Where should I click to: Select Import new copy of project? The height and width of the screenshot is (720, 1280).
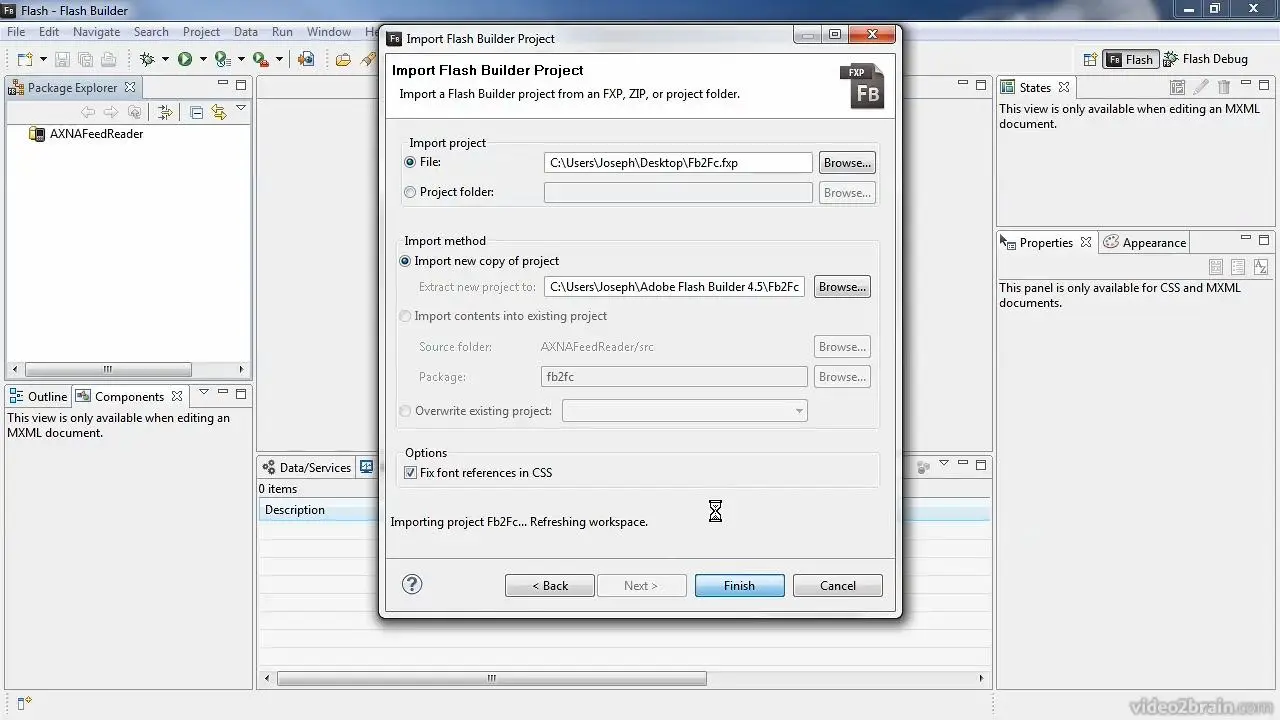(405, 261)
